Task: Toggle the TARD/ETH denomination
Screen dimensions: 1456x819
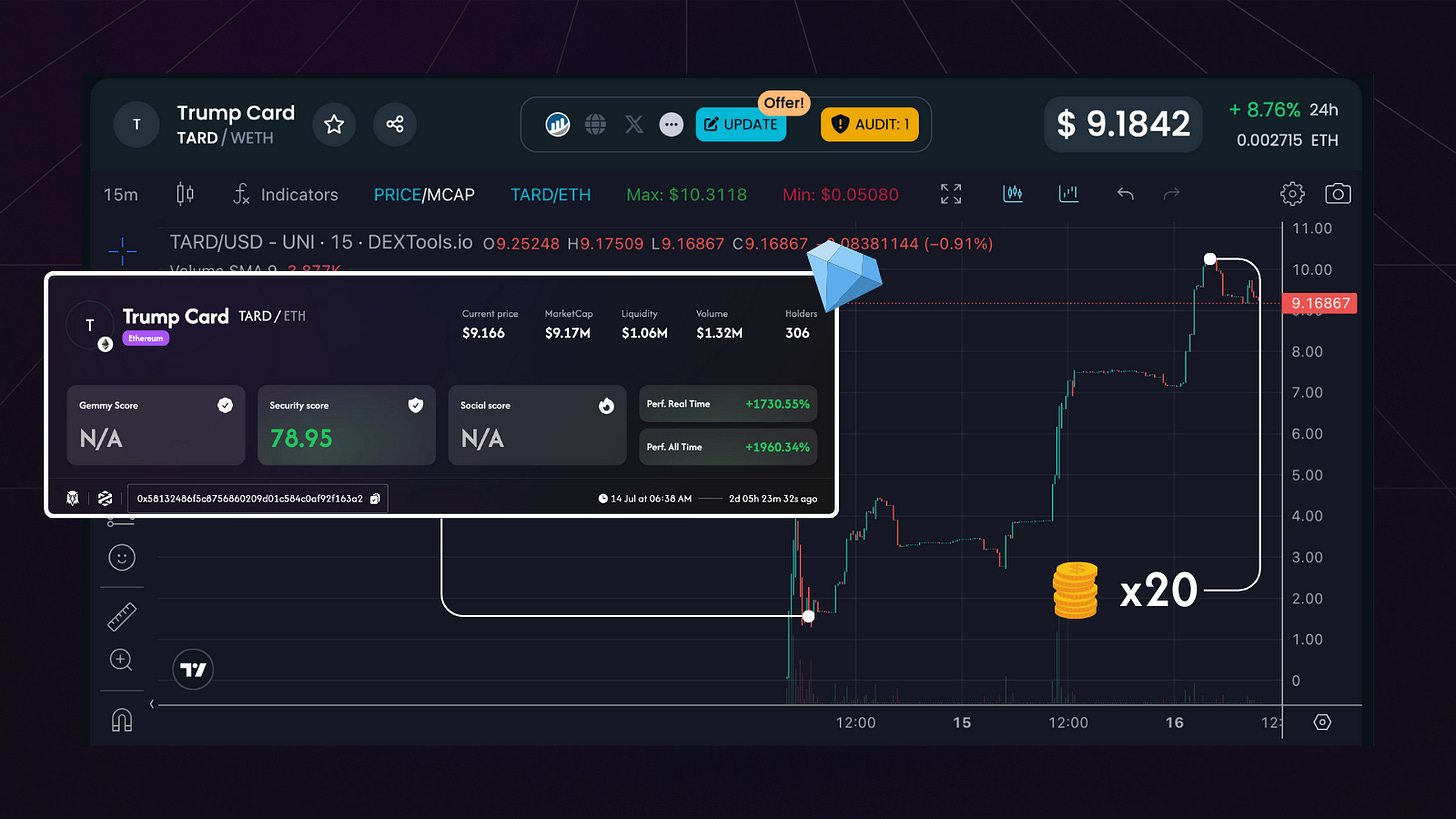Action: pos(550,194)
